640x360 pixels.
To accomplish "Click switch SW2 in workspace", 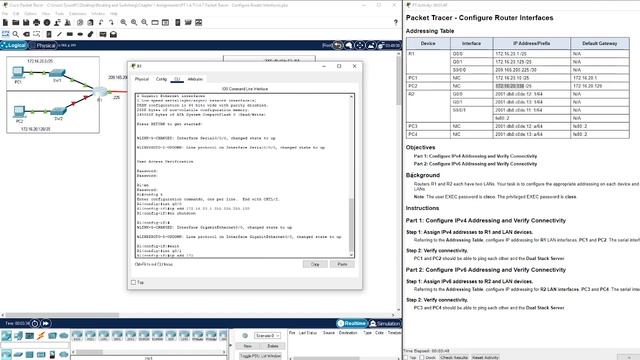I will pos(58,111).
